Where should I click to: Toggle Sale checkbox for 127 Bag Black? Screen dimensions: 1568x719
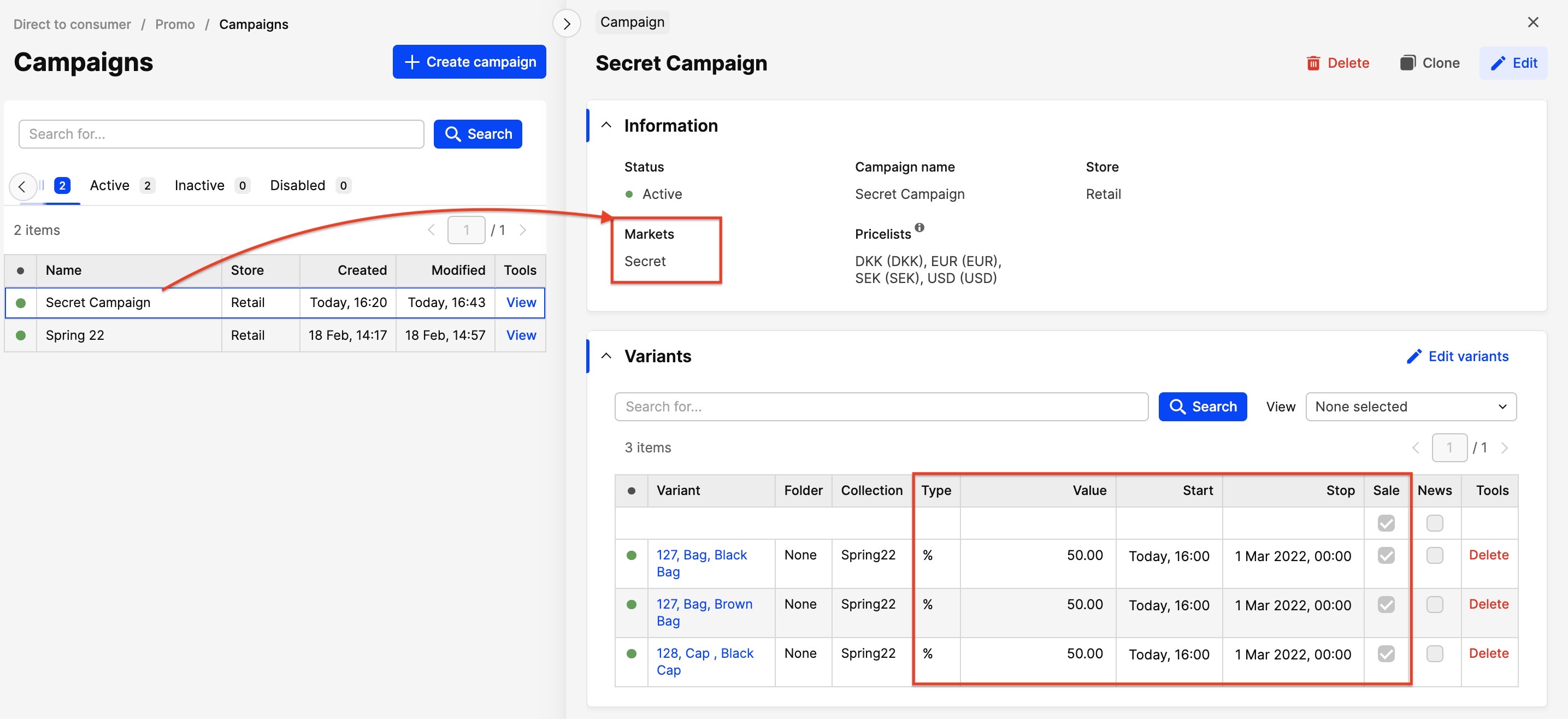[x=1386, y=555]
